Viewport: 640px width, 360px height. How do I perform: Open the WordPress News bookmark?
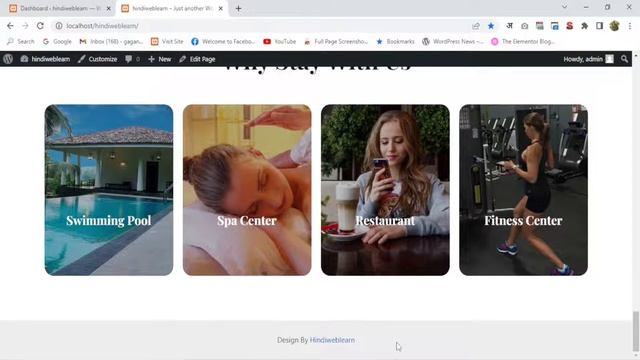pyautogui.click(x=453, y=41)
